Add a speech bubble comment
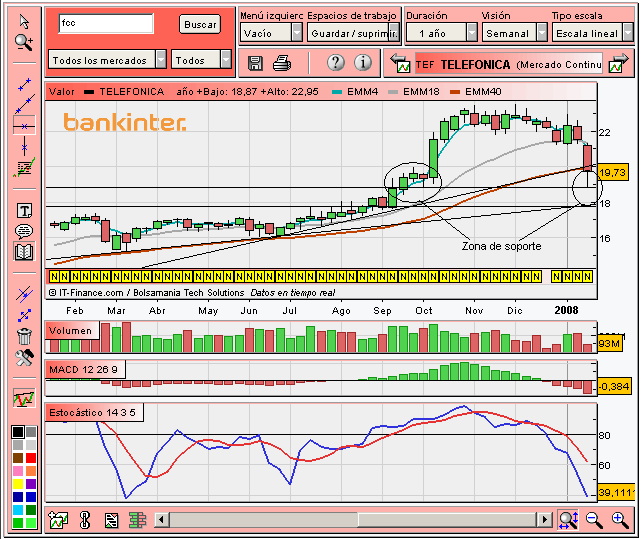Screen dimensions: 641x539 [x=24, y=231]
